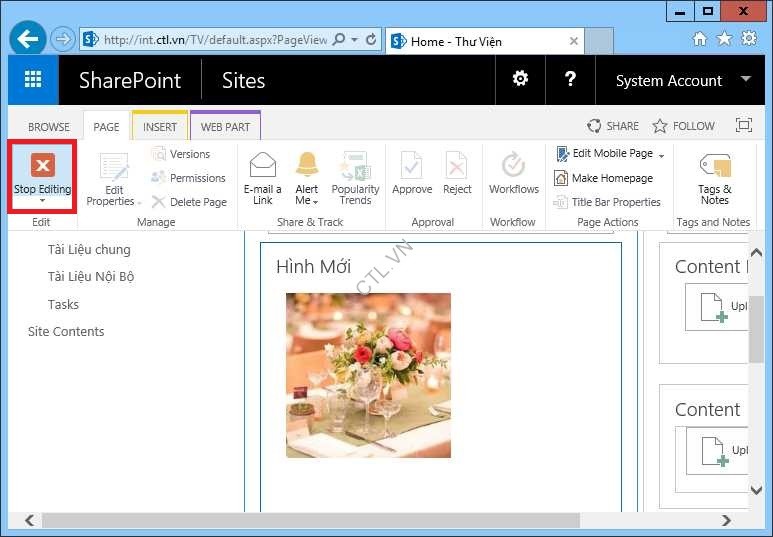Click the horizontal scrollbar at the bottom
This screenshot has width=773, height=537.
tap(310, 521)
